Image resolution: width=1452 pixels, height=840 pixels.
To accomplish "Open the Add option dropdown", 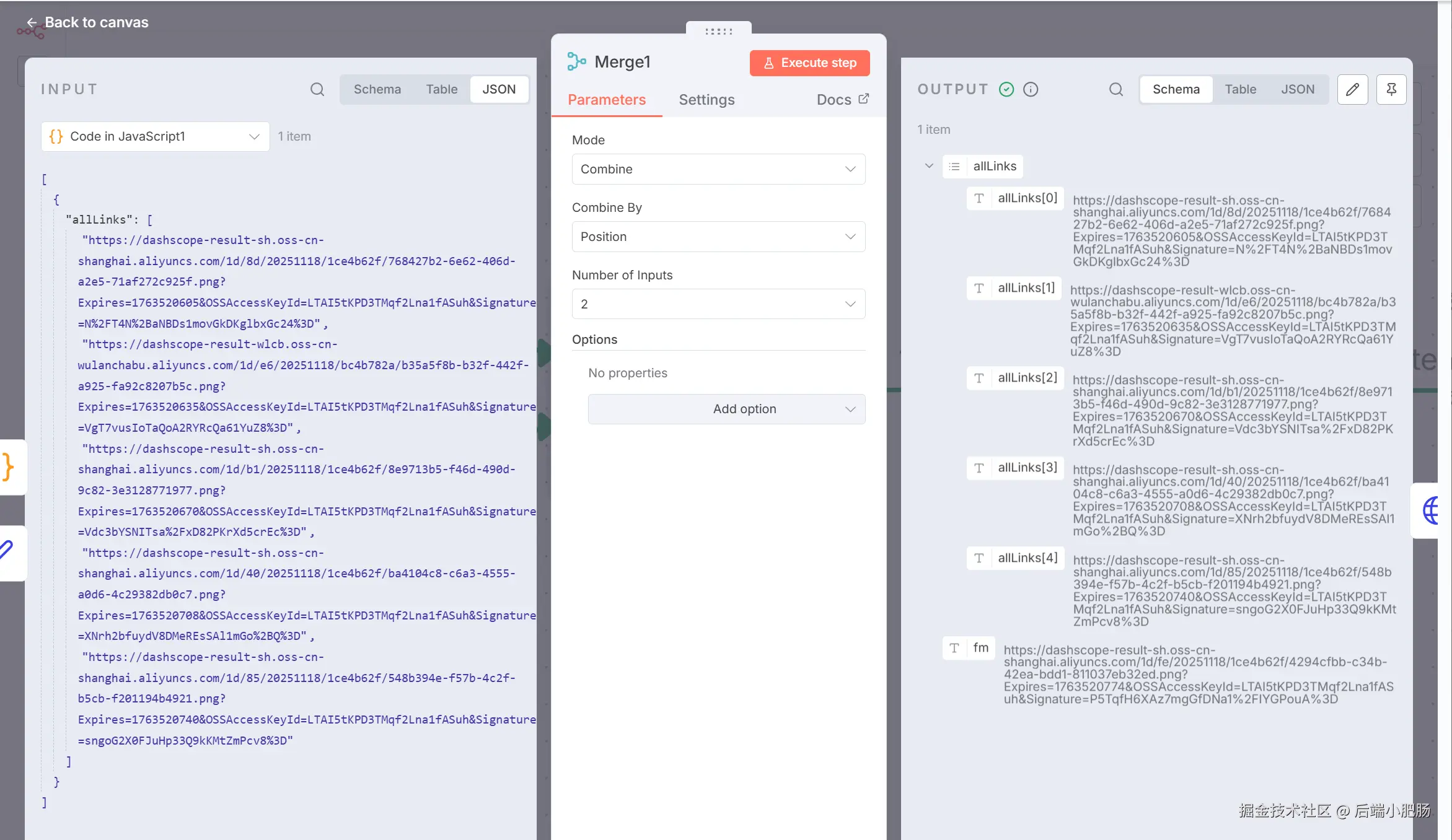I will point(726,409).
